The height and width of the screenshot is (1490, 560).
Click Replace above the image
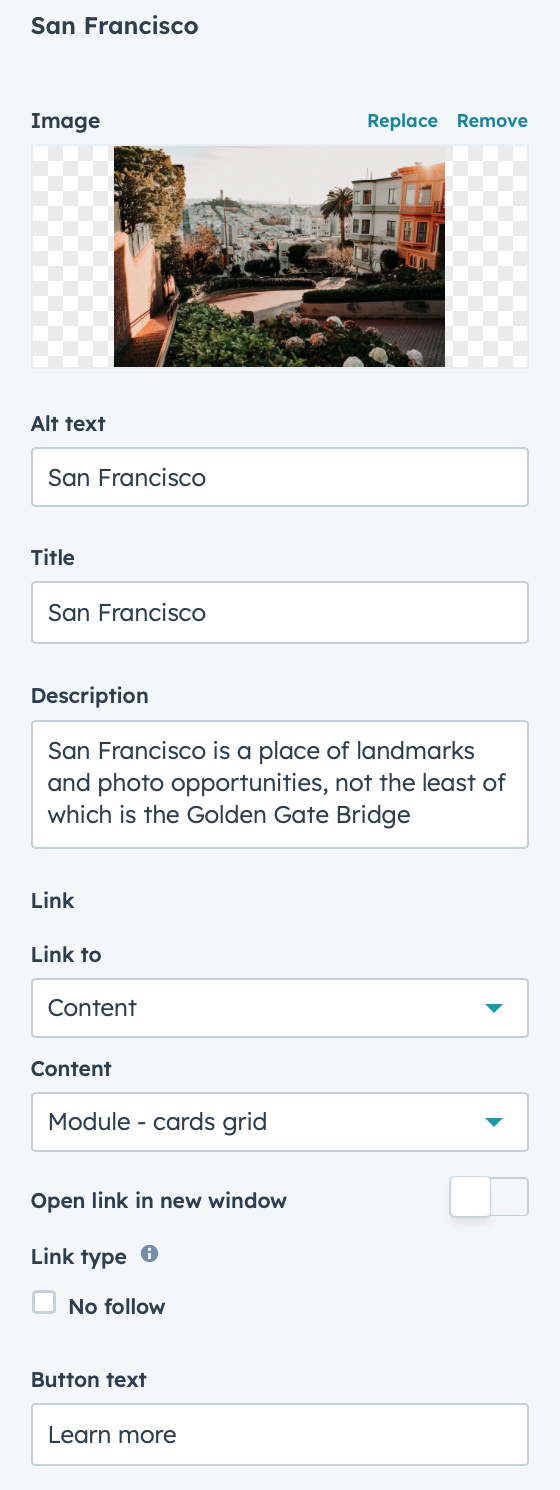pos(402,121)
